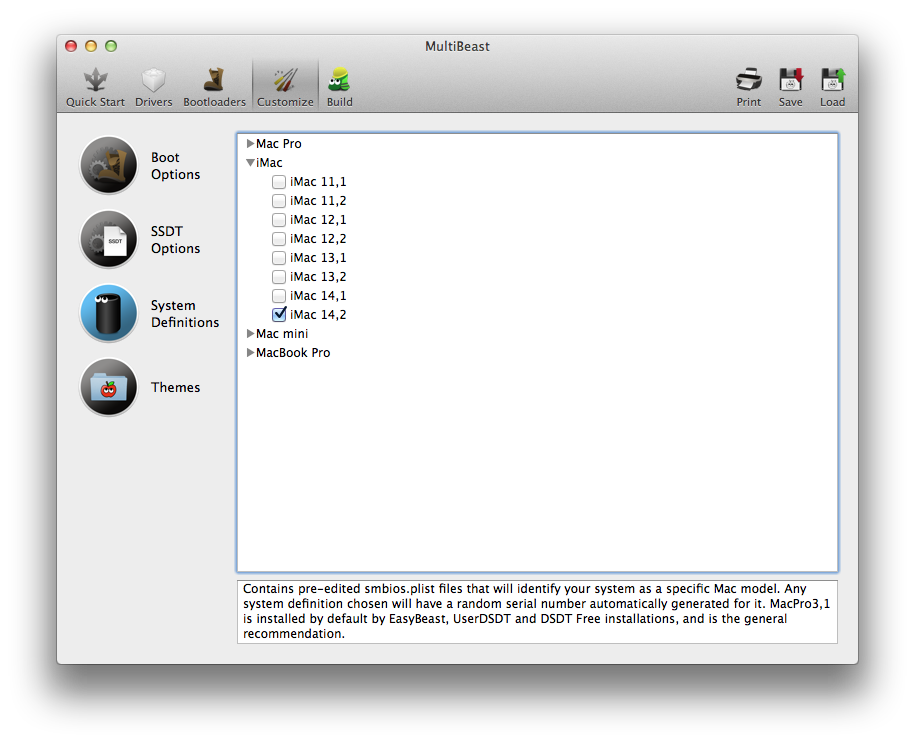
Task: Click the Print toolbar icon
Action: 749,80
